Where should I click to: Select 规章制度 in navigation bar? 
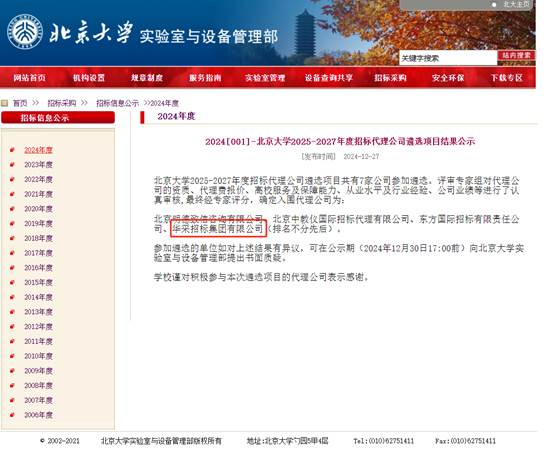(147, 78)
